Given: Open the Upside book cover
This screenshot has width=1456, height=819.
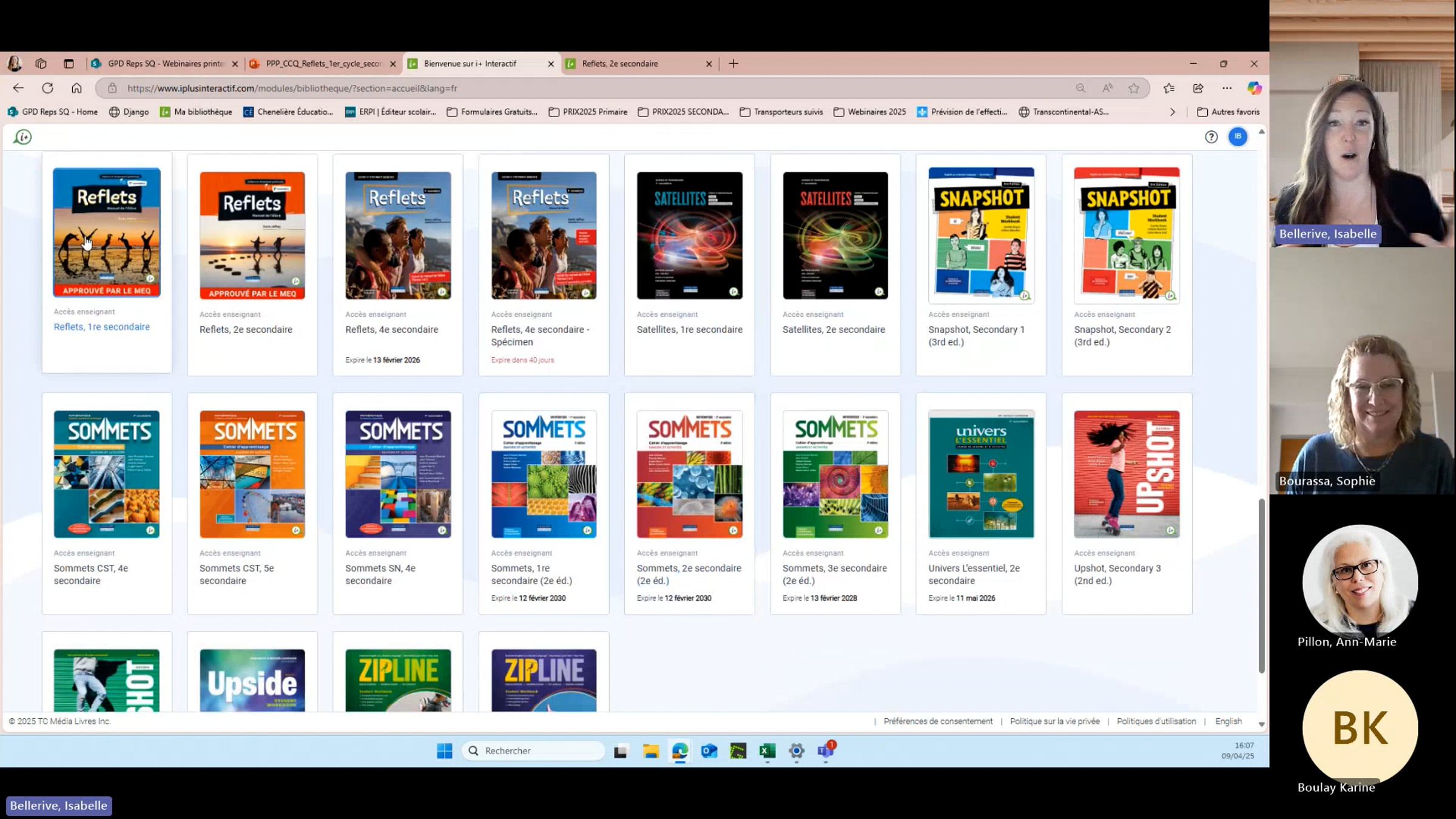Looking at the screenshot, I should [252, 680].
